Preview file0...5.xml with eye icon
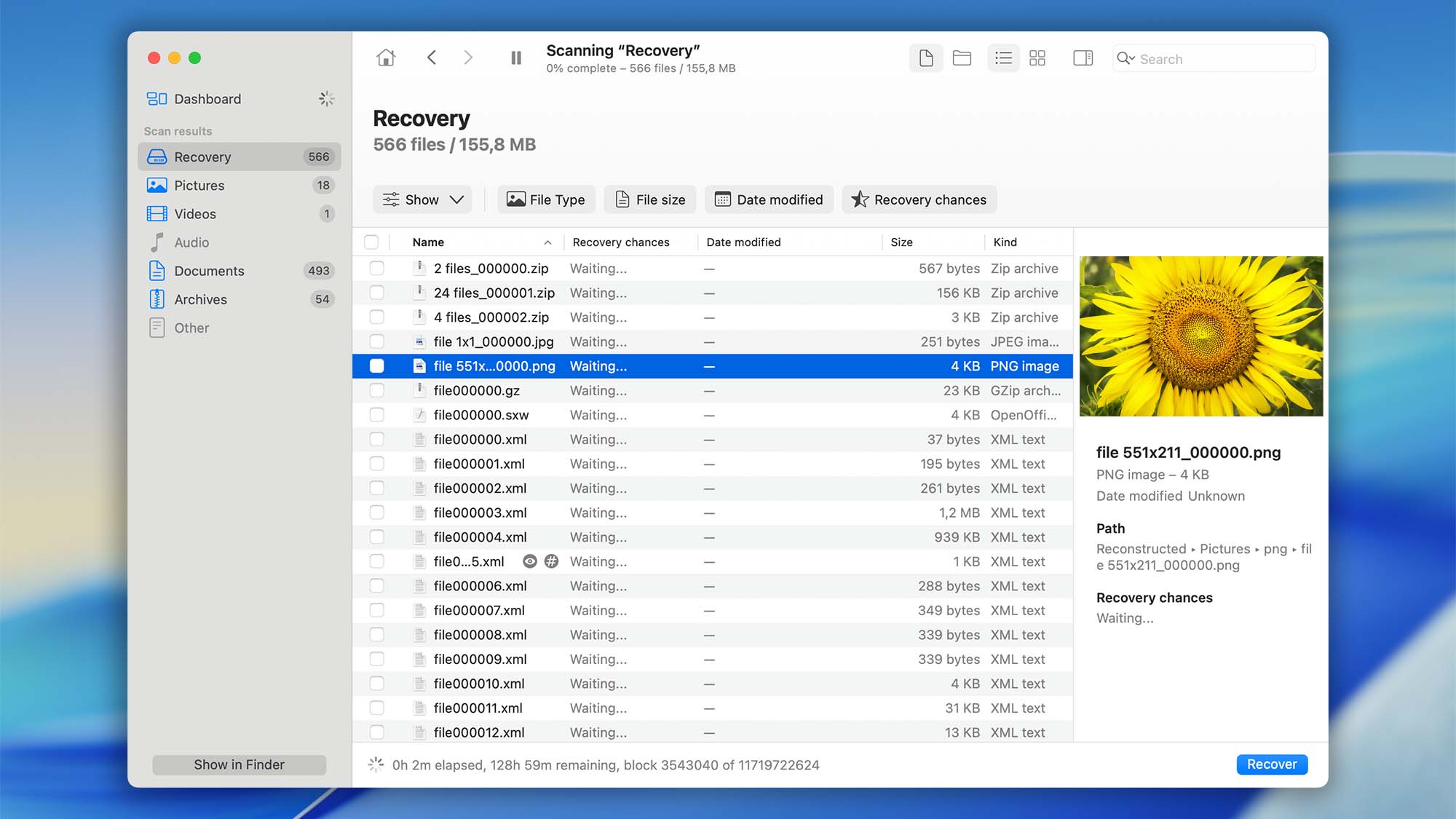The width and height of the screenshot is (1456, 819). [530, 561]
